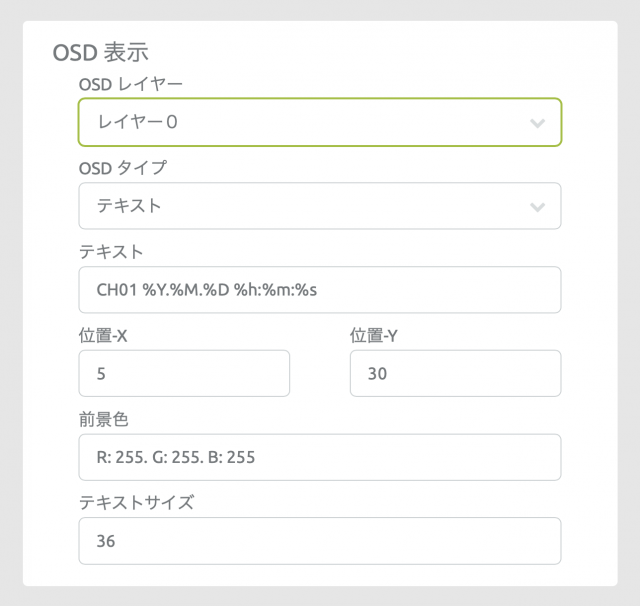Click the 位置-X label

(103, 336)
